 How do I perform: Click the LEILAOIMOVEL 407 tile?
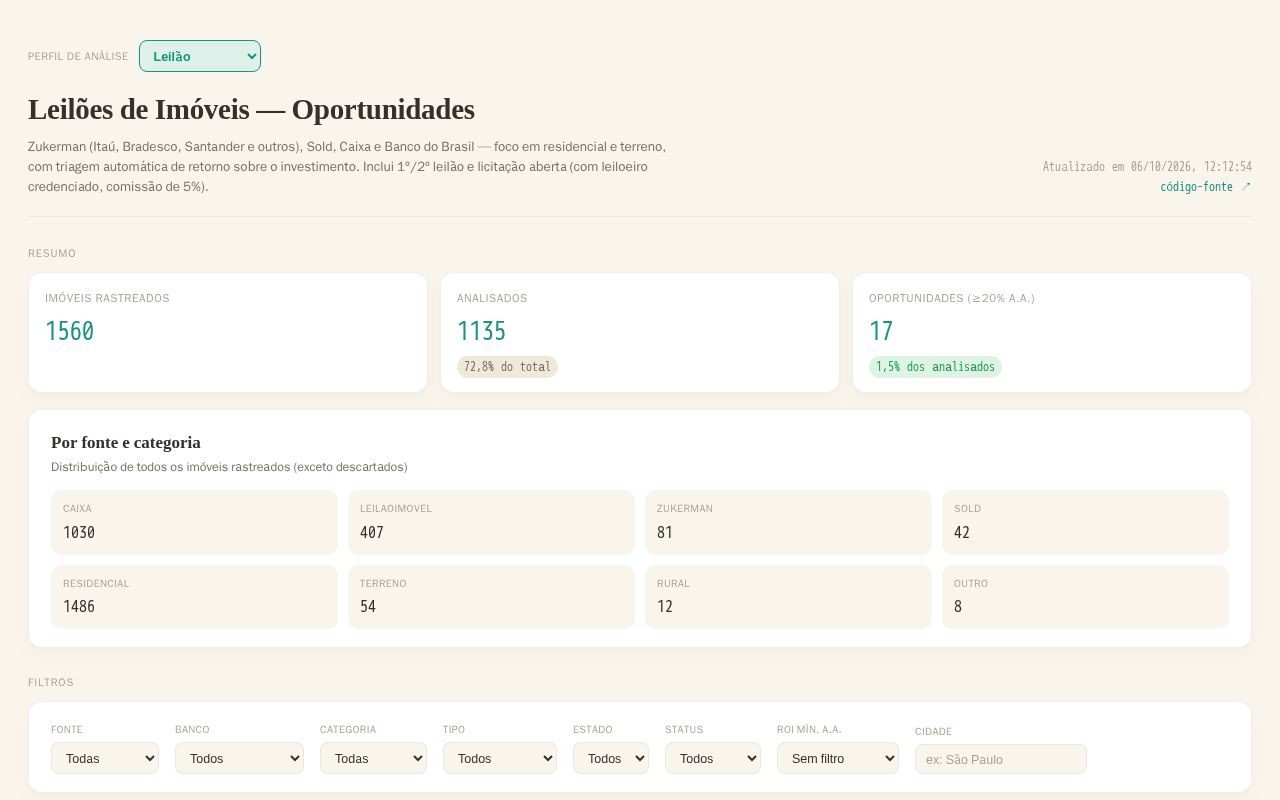click(491, 522)
